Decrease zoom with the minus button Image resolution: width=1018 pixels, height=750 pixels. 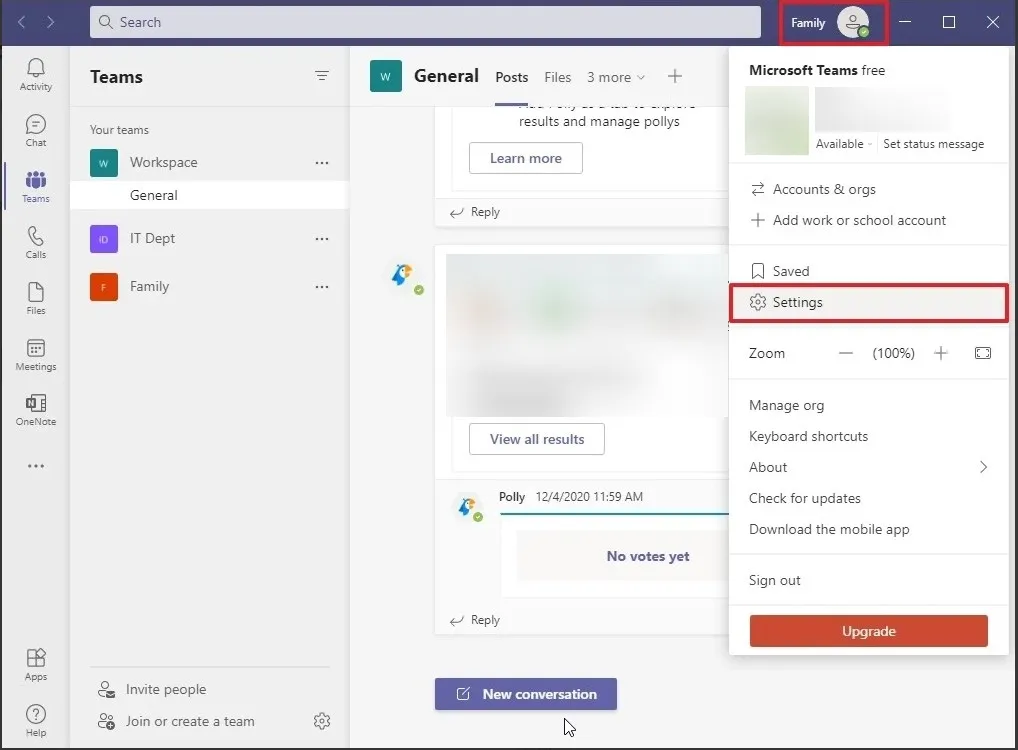tap(845, 353)
